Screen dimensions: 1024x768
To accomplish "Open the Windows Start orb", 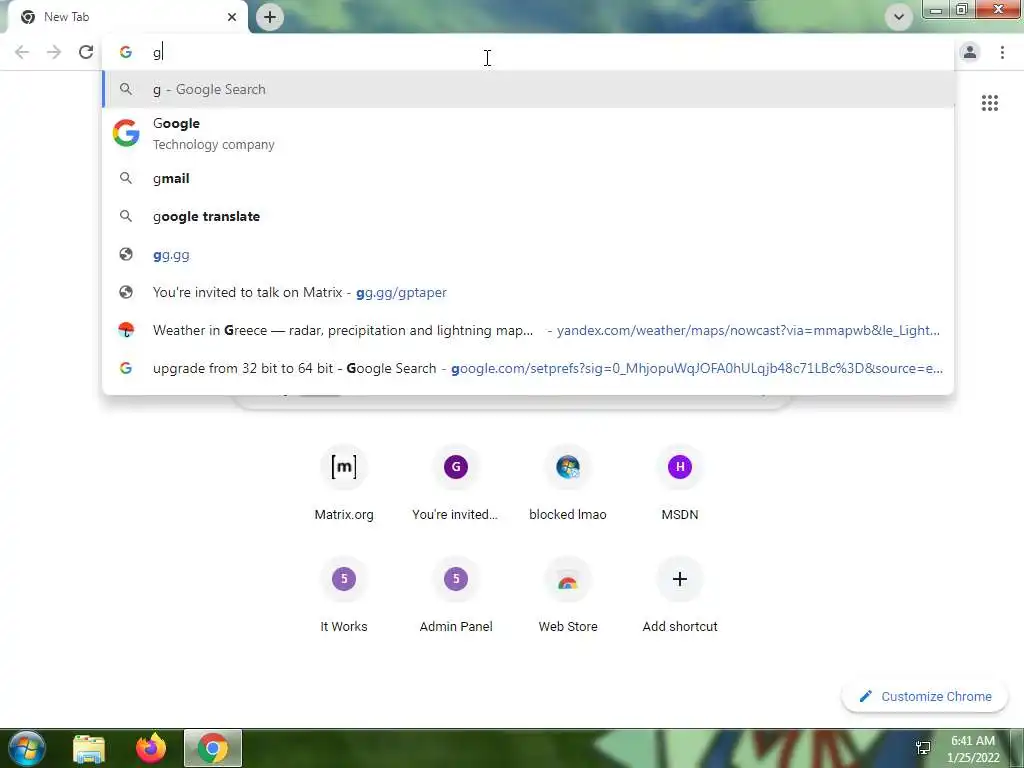I will (x=27, y=748).
